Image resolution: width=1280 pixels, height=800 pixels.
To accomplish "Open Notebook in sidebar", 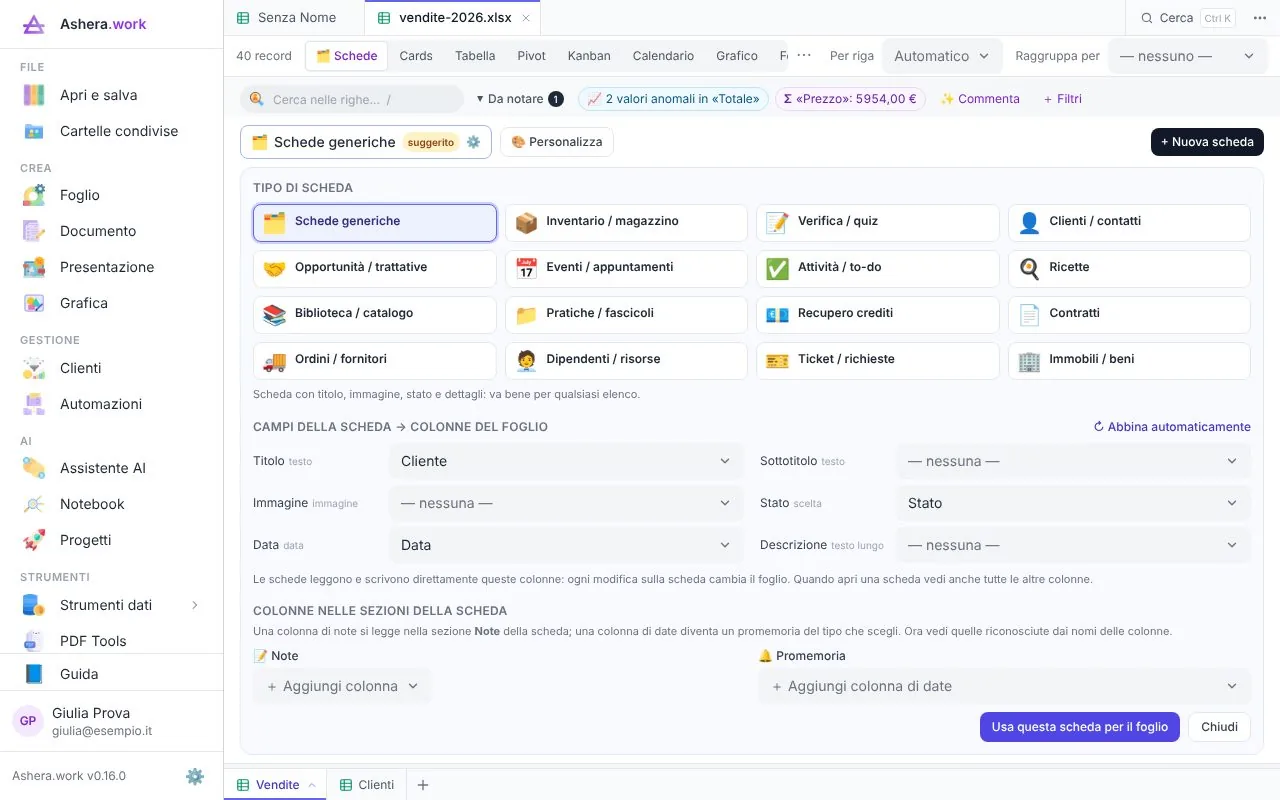I will 111,504.
